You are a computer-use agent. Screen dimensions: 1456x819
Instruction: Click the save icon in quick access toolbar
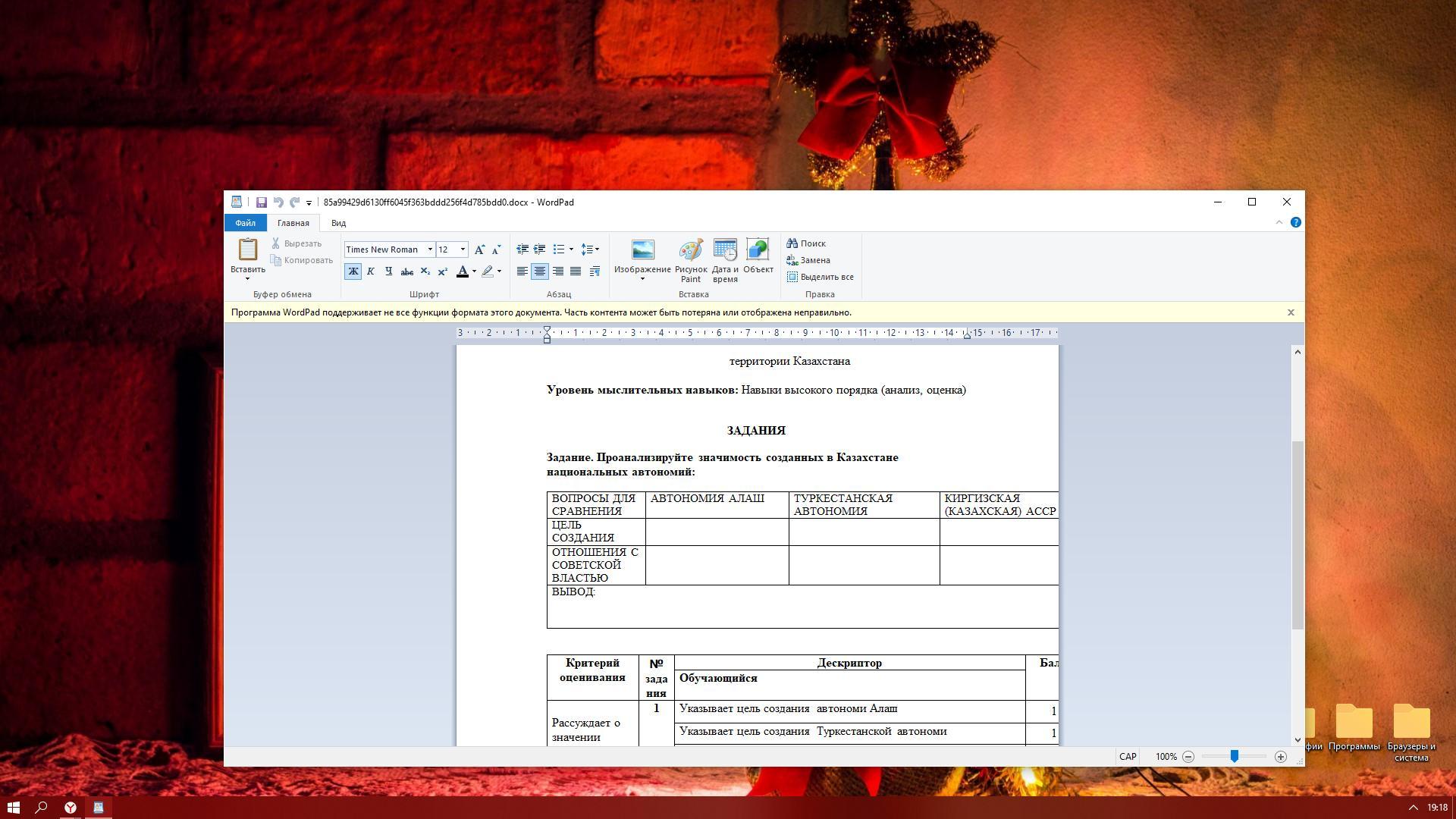coord(261,202)
